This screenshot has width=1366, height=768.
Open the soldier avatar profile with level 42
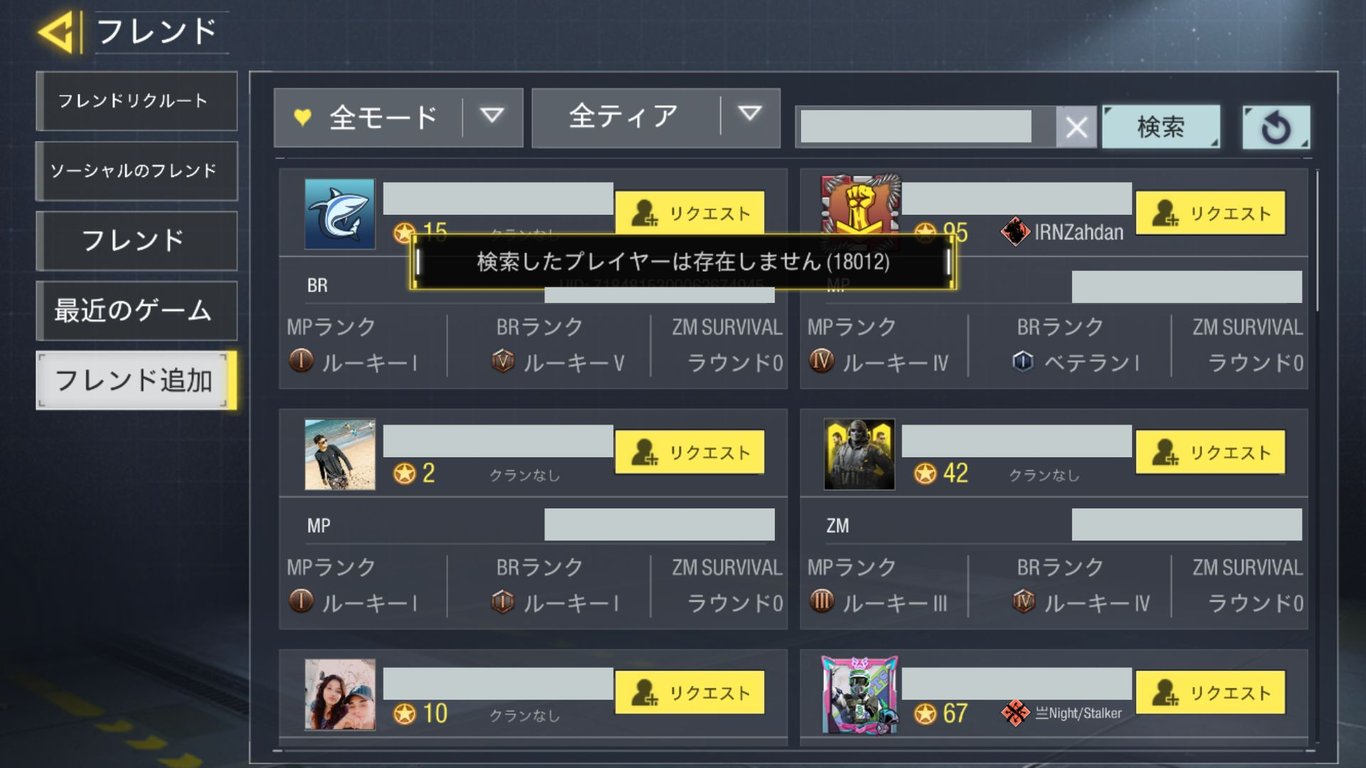point(859,454)
